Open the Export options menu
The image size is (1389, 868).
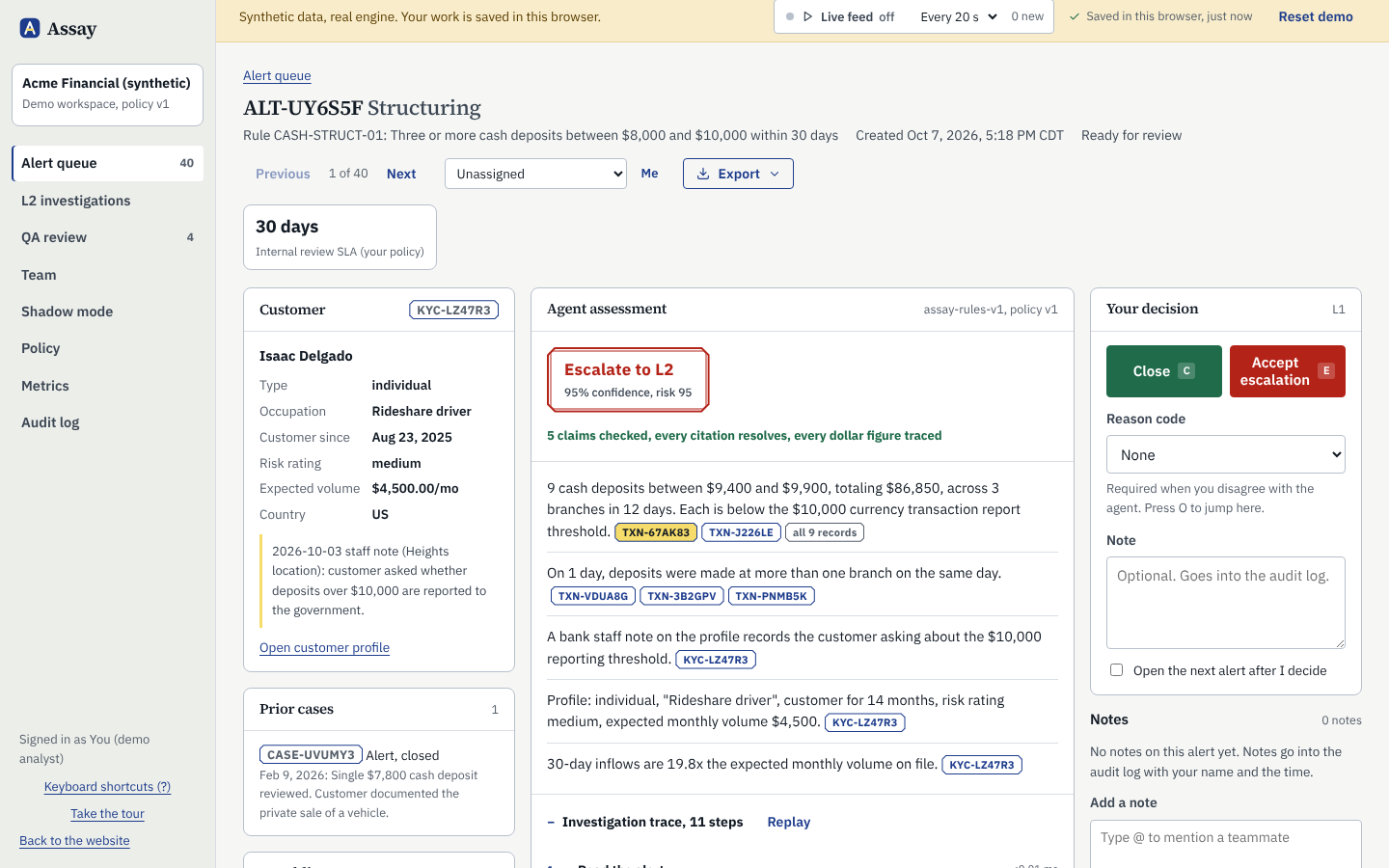(738, 174)
